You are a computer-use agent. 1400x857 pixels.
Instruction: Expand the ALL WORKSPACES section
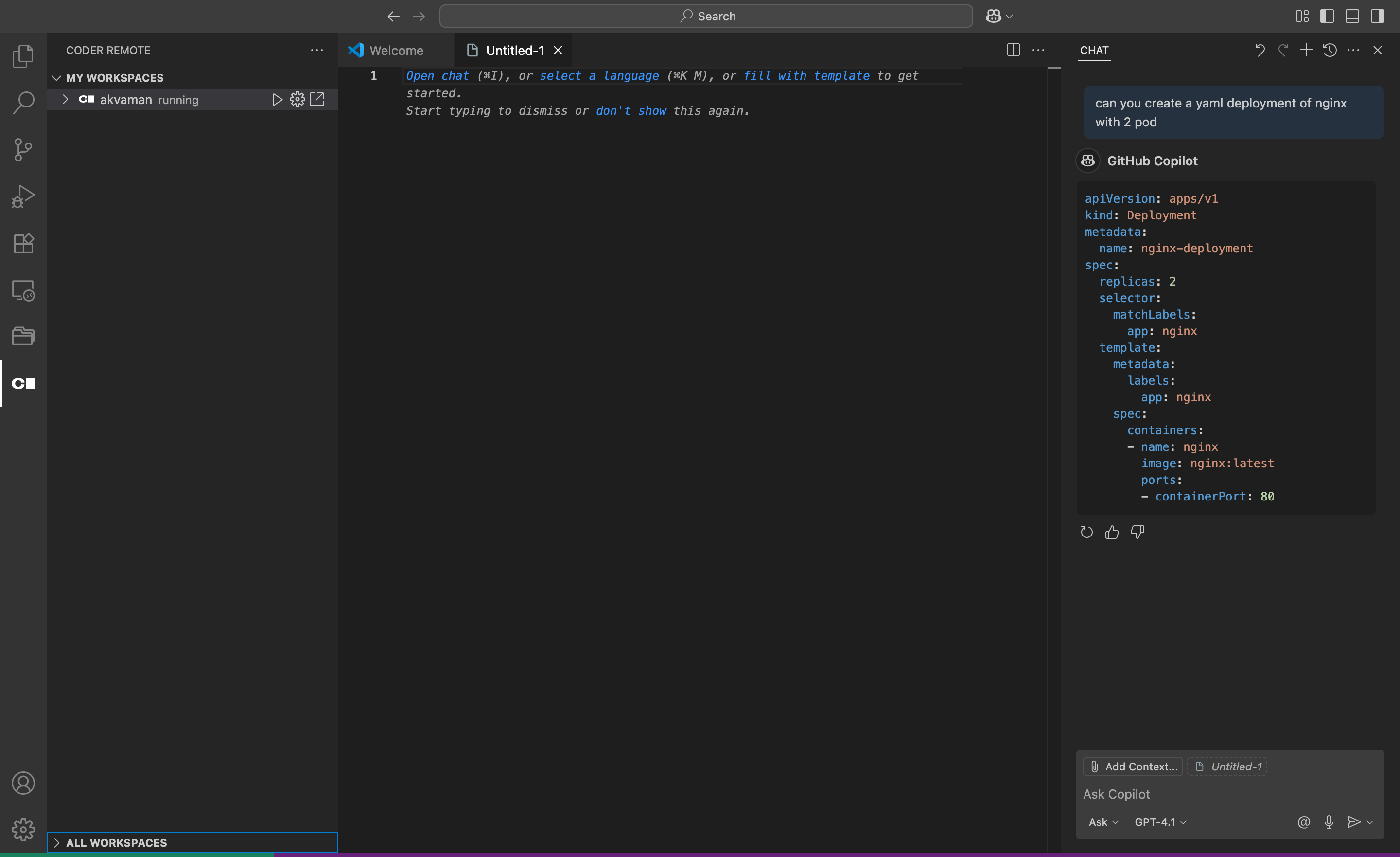[117, 842]
